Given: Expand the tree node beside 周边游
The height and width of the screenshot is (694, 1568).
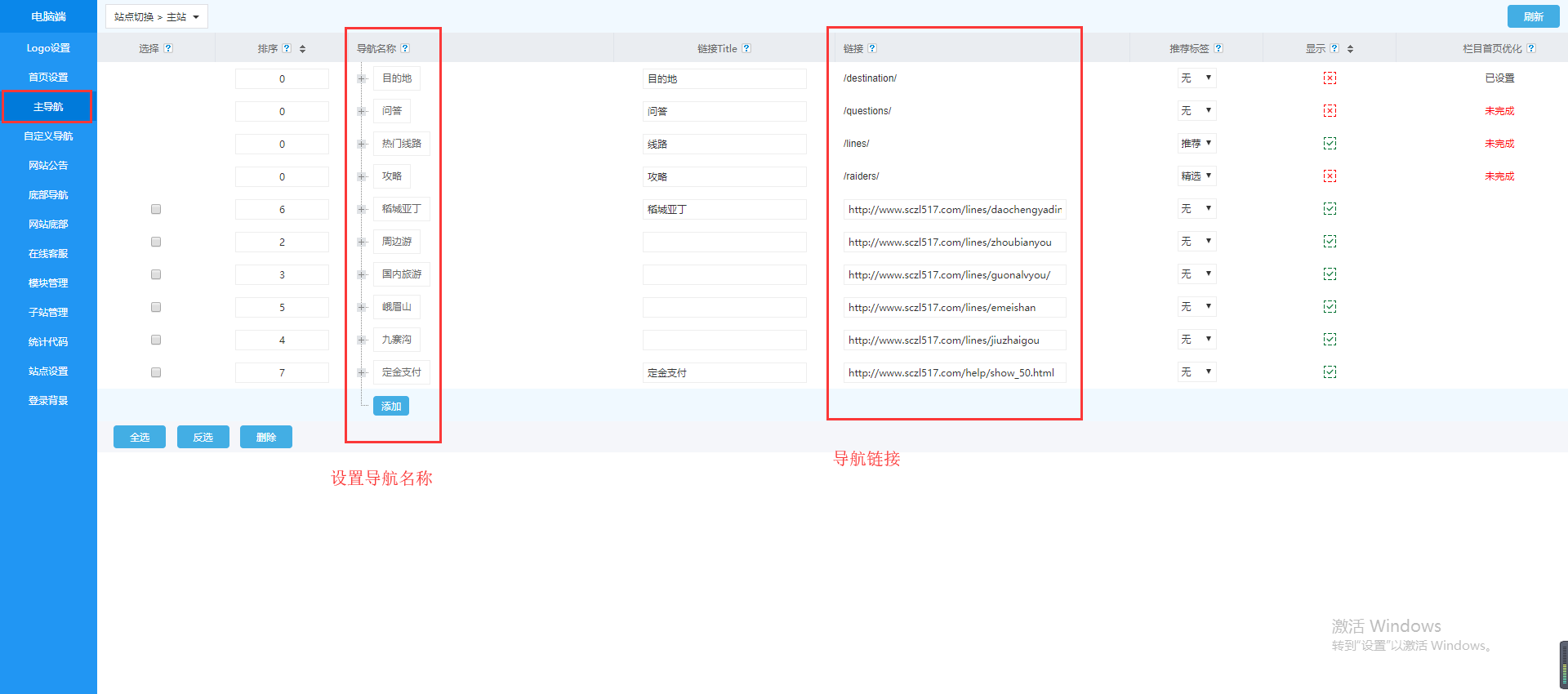Looking at the screenshot, I should [x=362, y=242].
